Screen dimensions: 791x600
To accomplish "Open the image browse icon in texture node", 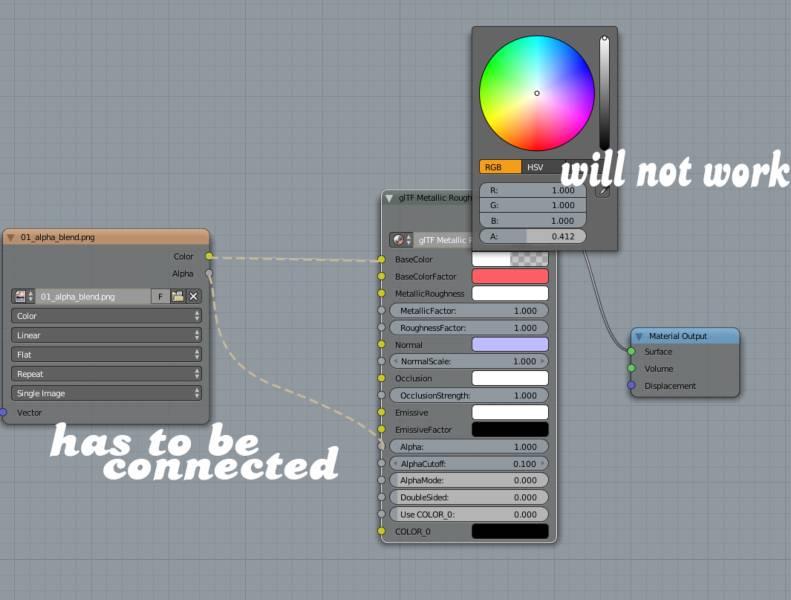I will (x=23, y=296).
